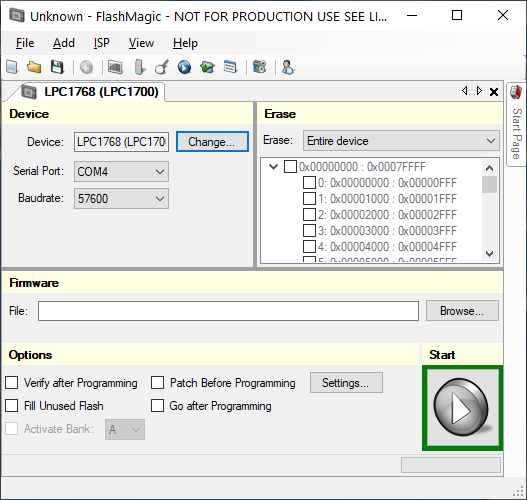Click the Start Page side panel icon

516,92
